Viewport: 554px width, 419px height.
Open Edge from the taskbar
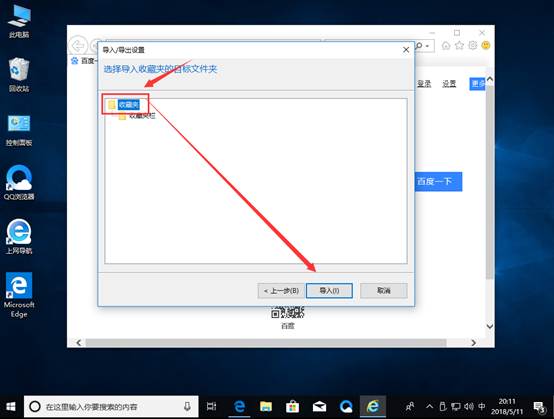(x=240, y=407)
